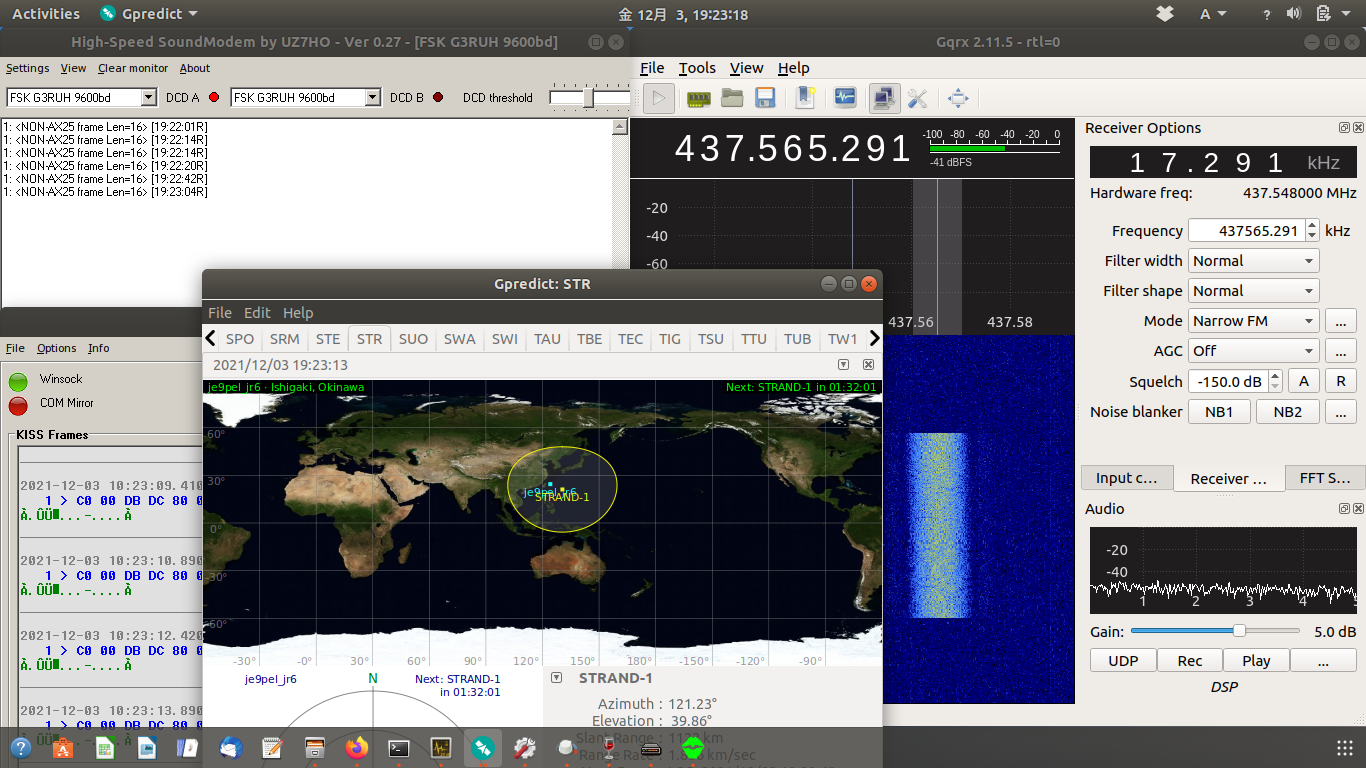Viewport: 1366px width, 768px height.
Task: Click Clear monitor in SoundModem
Action: 133,68
